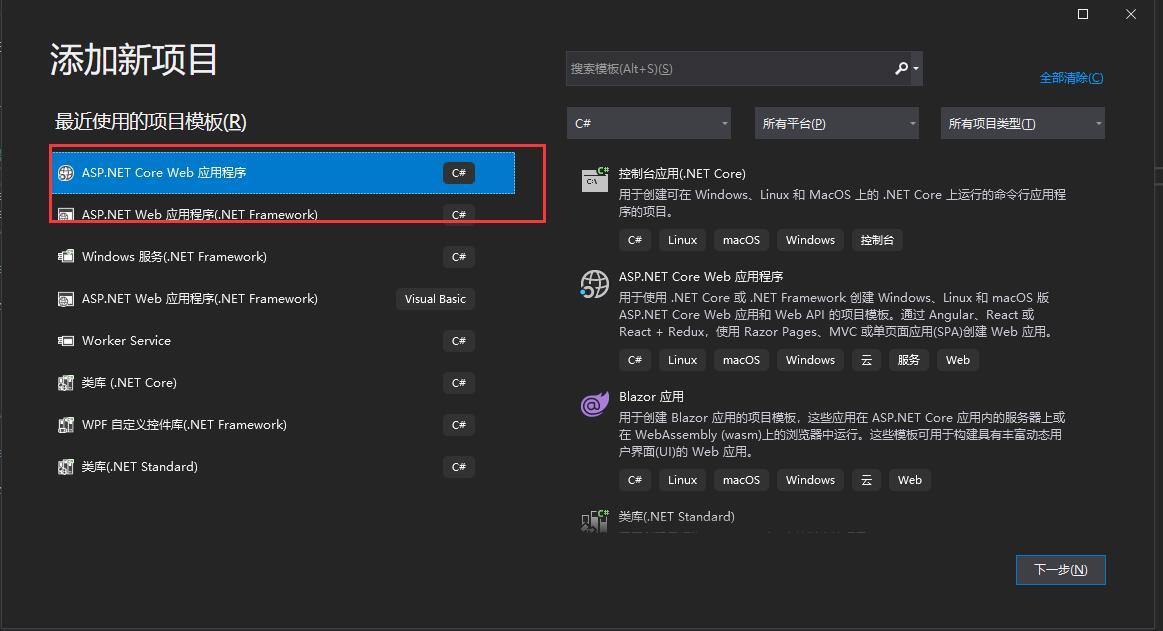Screen dimensions: 1163x631
Task: Click the 控制台 tag under the console app
Action: 877,240
